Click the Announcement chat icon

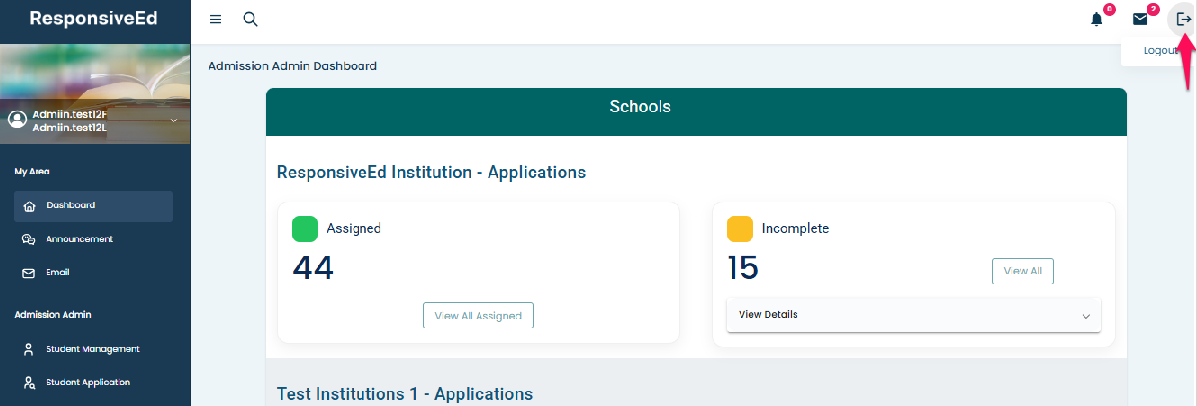coord(28,240)
